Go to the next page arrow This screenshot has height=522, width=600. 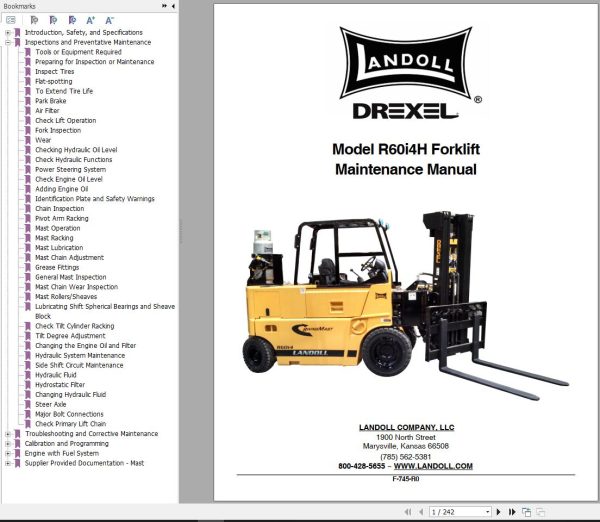[498, 512]
